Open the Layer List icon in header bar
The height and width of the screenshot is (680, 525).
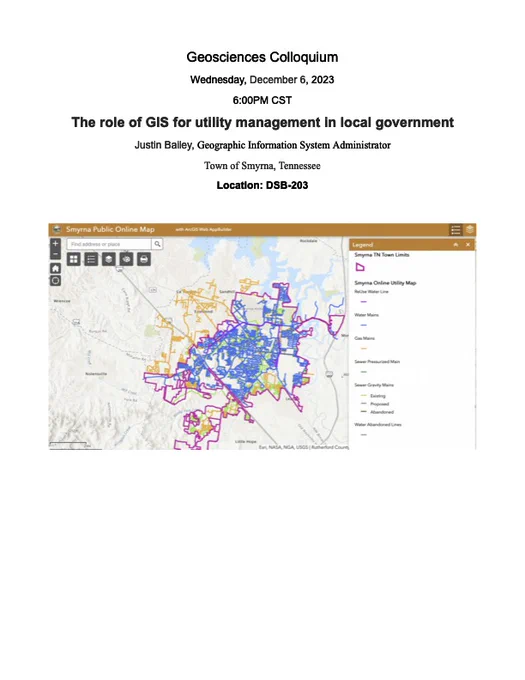[470, 229]
